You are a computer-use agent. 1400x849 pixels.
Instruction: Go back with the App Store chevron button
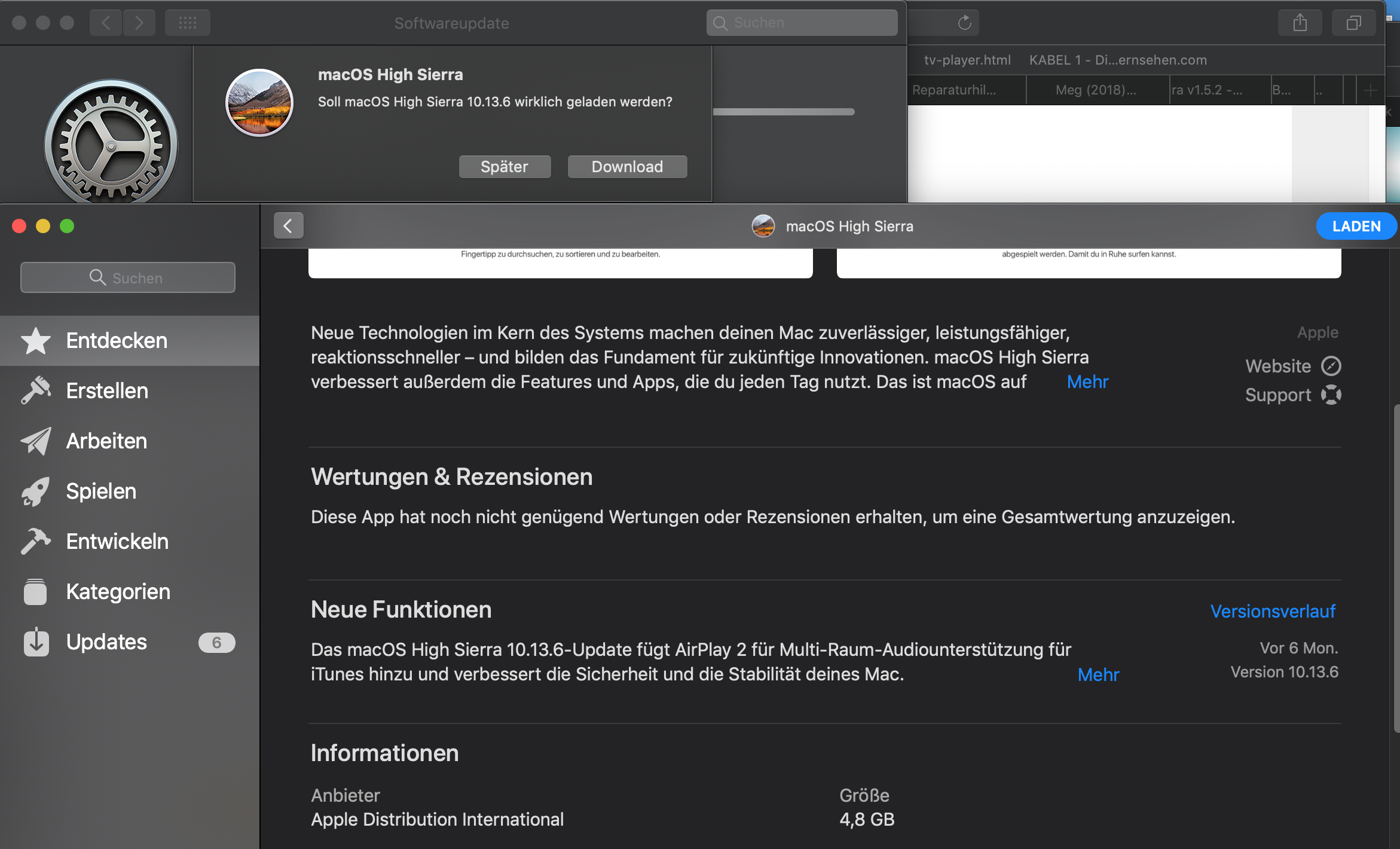pyautogui.click(x=288, y=226)
